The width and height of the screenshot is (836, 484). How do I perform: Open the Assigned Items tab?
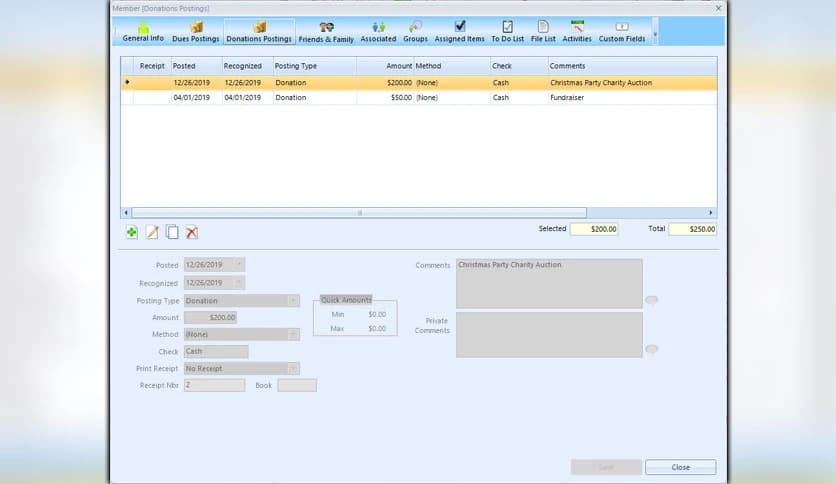(x=459, y=32)
